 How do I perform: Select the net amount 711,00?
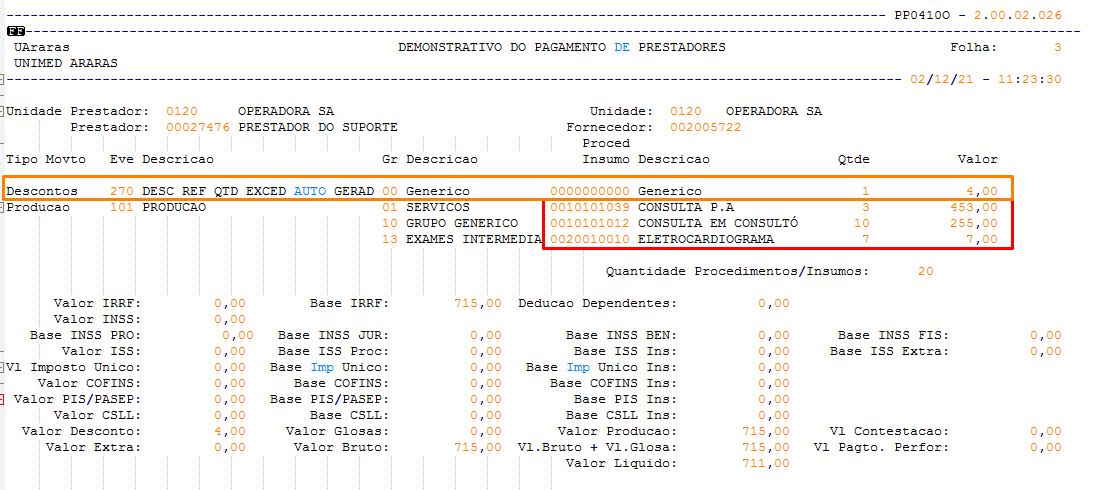click(766, 463)
